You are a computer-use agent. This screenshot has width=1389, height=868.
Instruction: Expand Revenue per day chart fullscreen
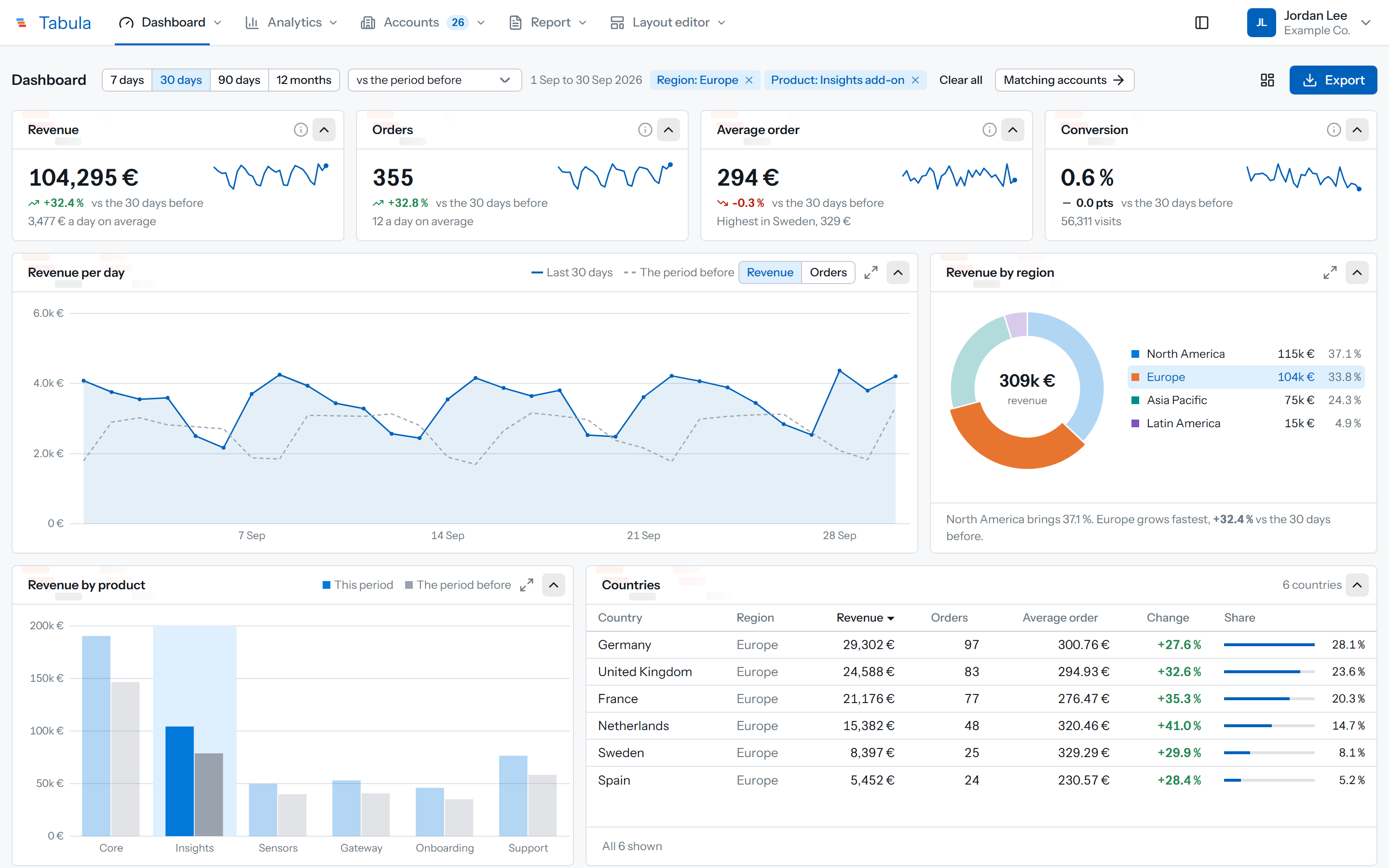point(871,272)
